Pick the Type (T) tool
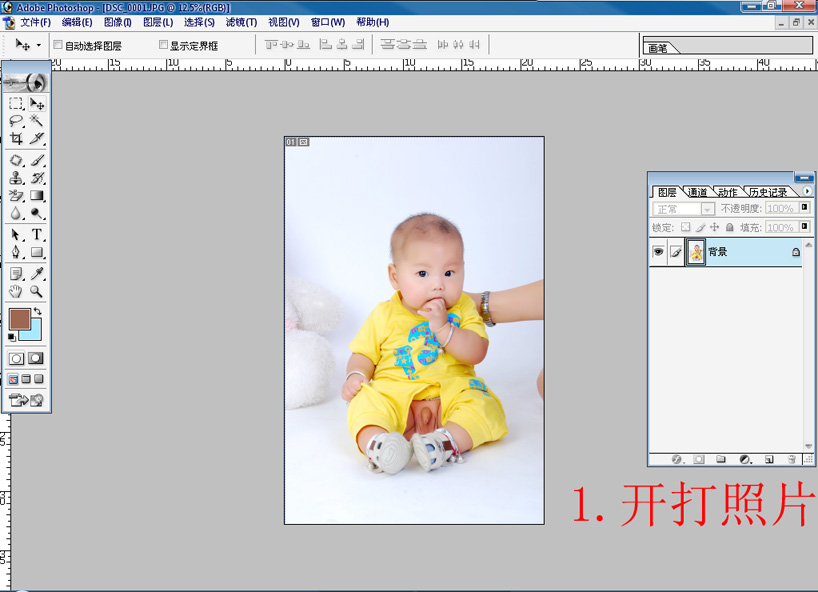The width and height of the screenshot is (818, 592). [x=37, y=235]
